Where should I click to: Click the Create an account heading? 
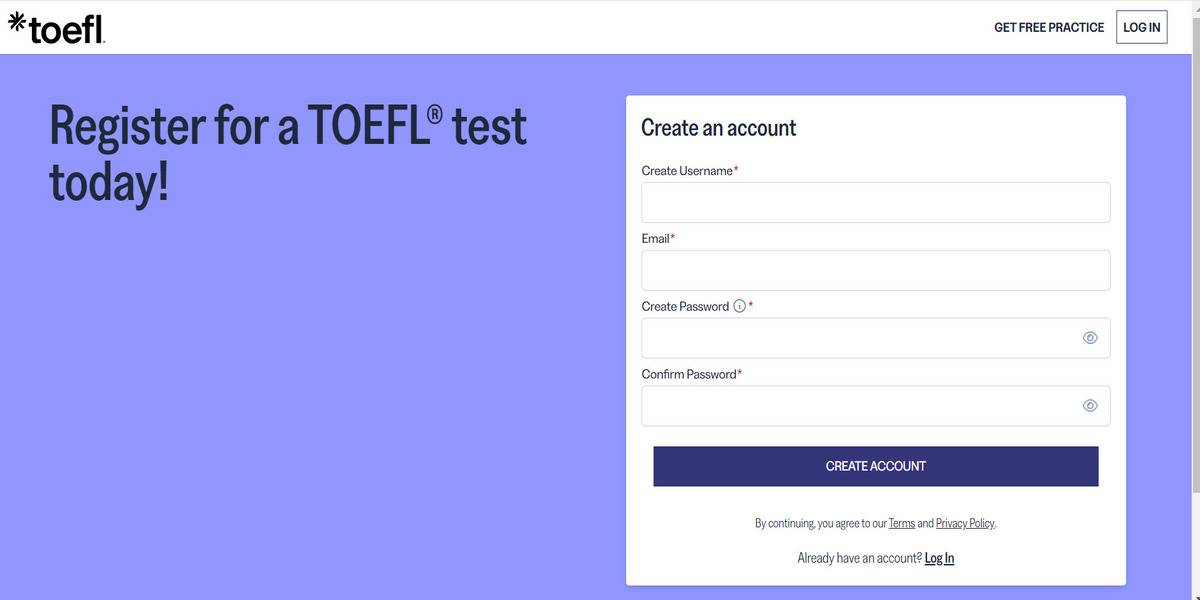pos(718,126)
